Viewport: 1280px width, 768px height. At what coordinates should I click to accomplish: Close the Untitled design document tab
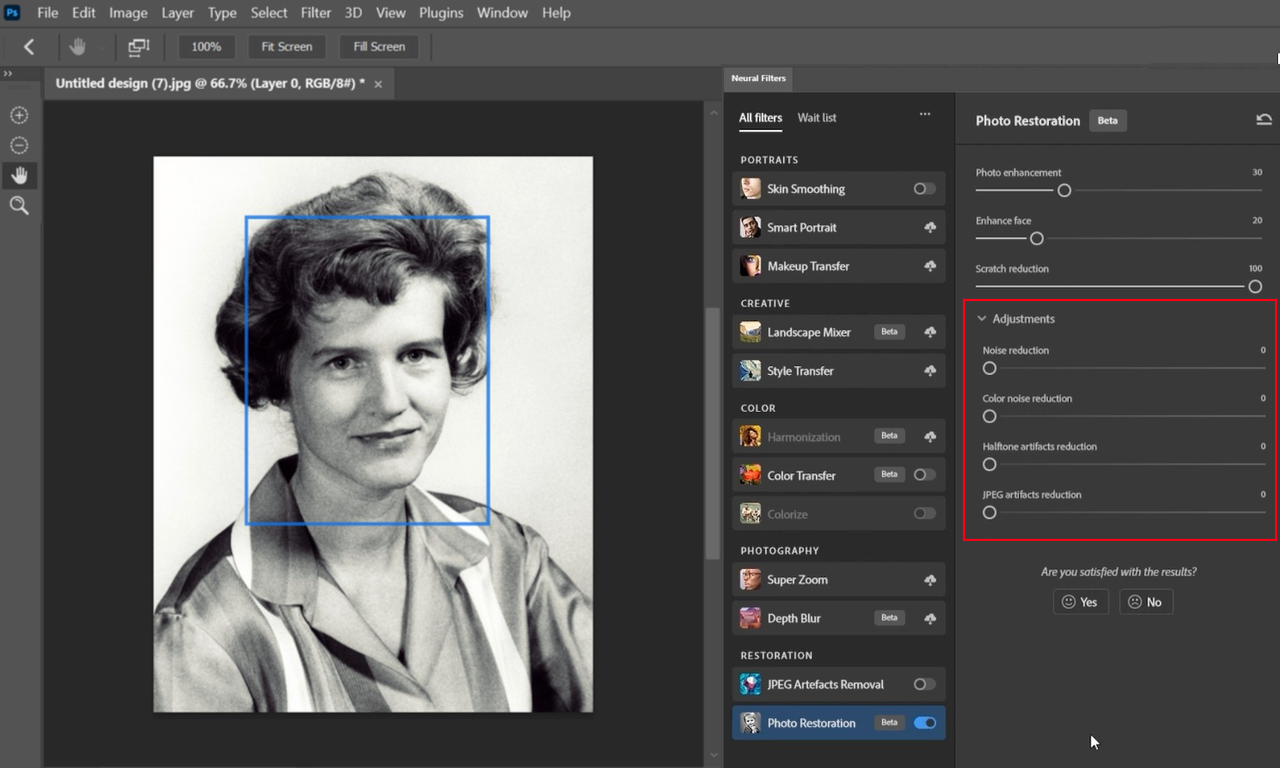pos(377,84)
